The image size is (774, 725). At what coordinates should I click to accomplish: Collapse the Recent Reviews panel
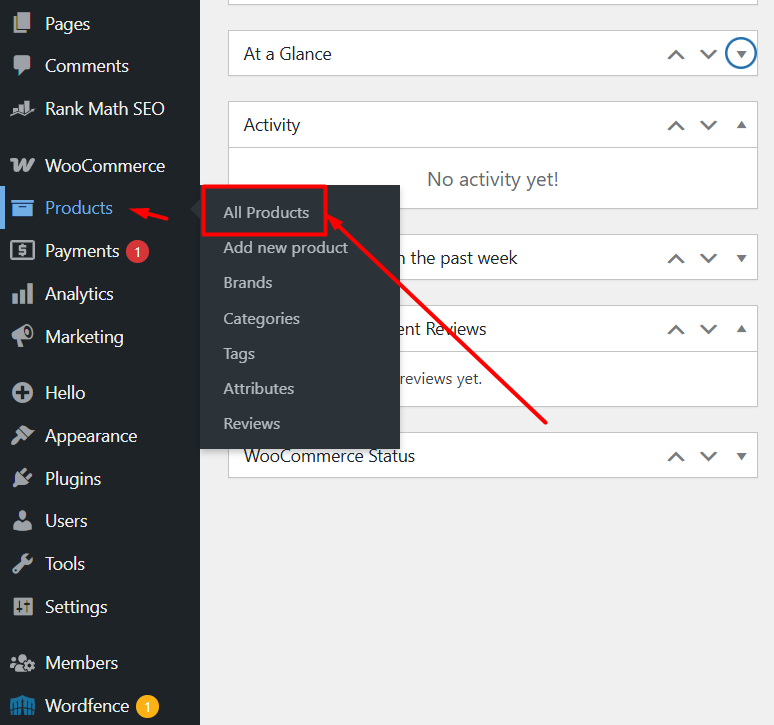click(741, 329)
